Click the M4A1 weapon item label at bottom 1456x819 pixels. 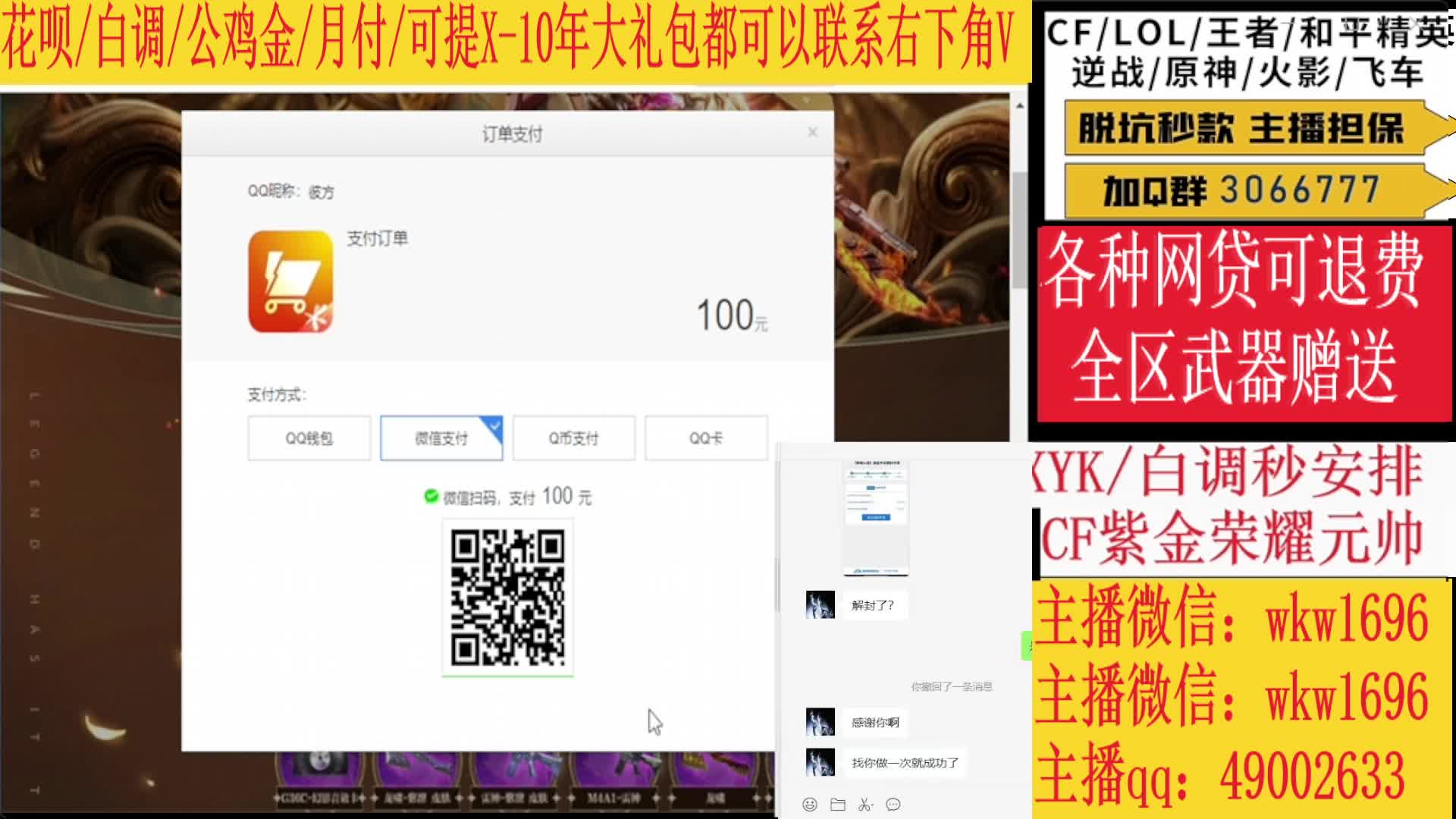[x=613, y=798]
